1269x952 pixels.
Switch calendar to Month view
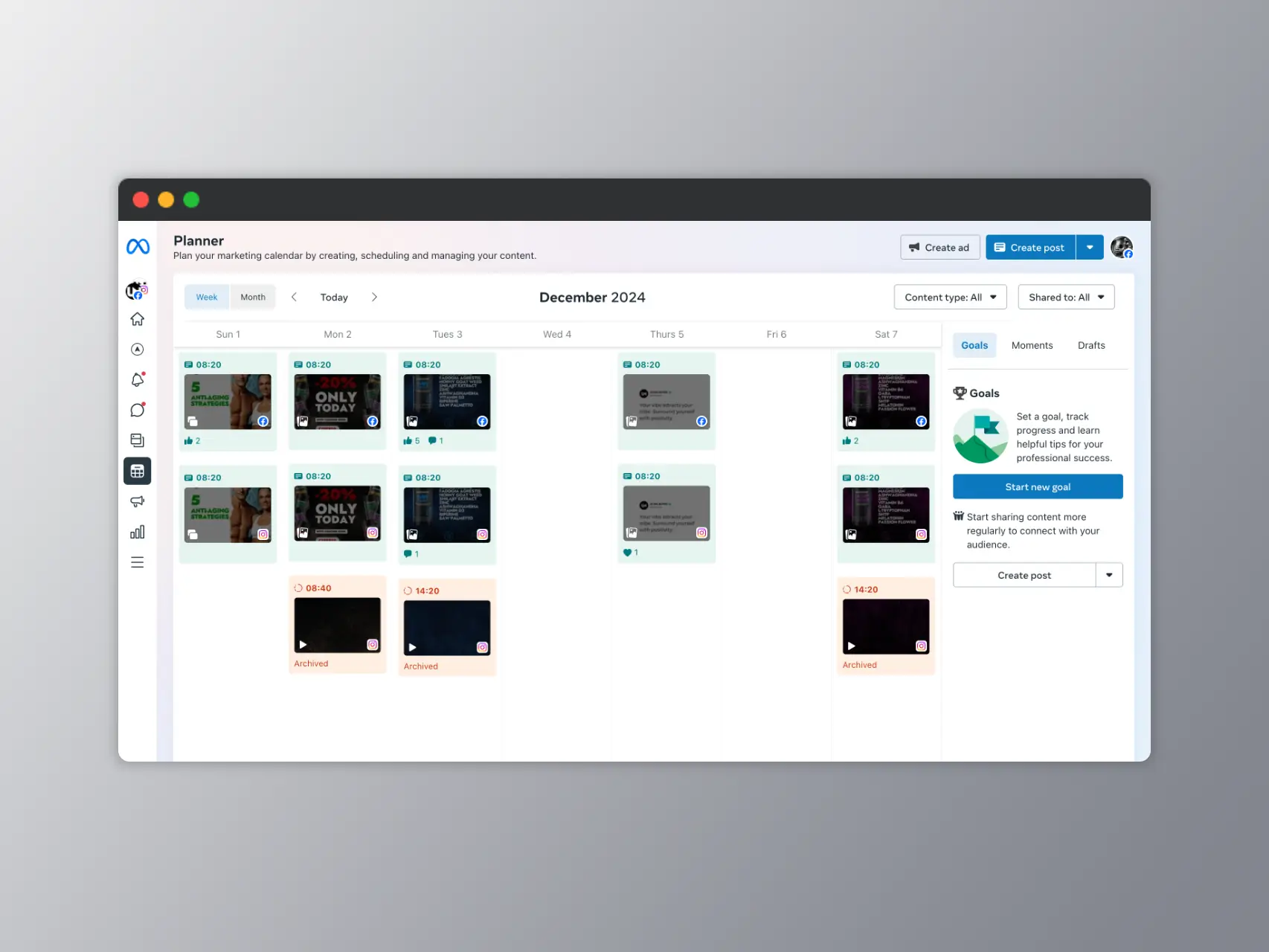253,297
